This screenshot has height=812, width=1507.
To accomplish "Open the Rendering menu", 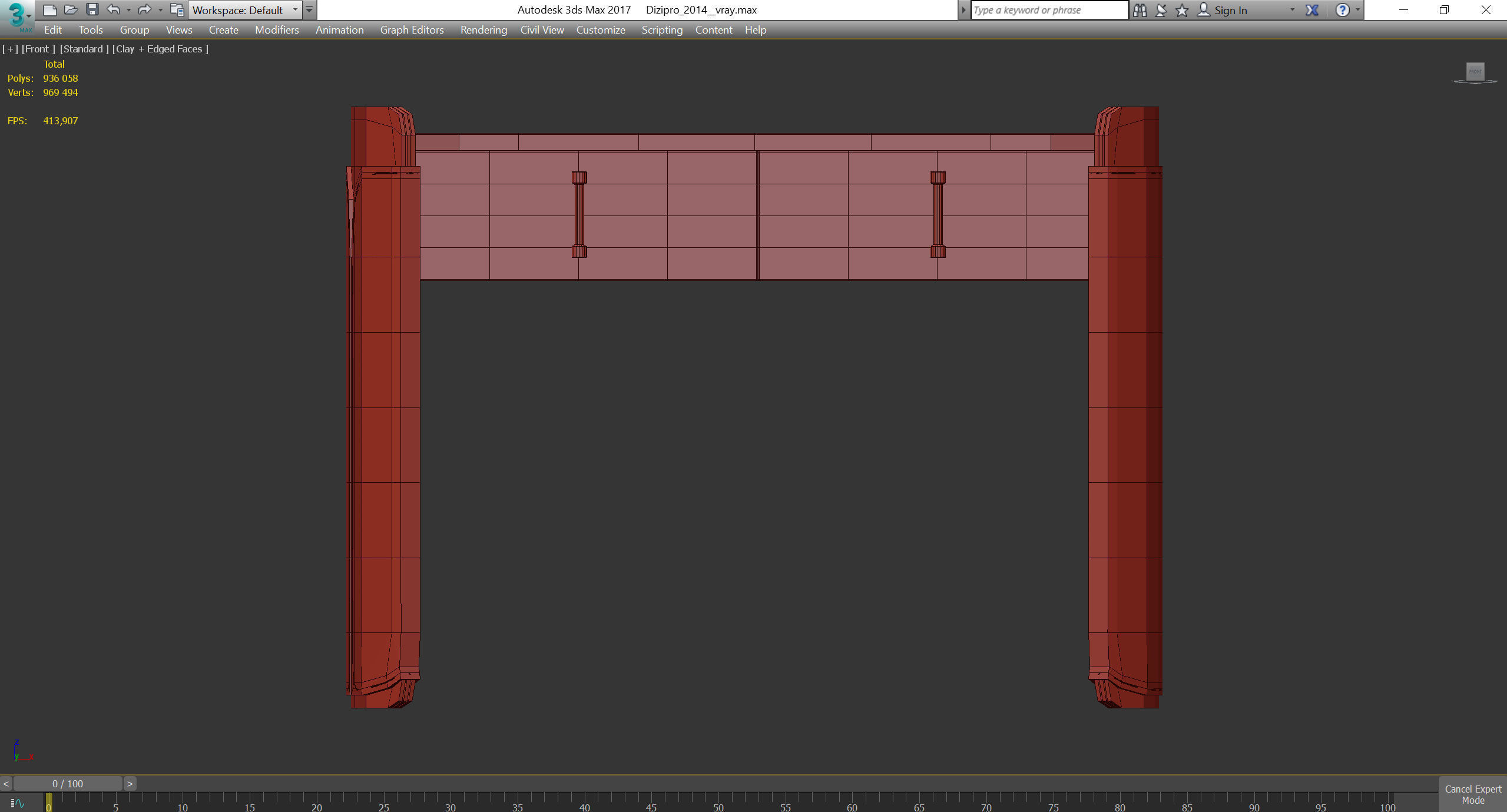I will coord(483,30).
